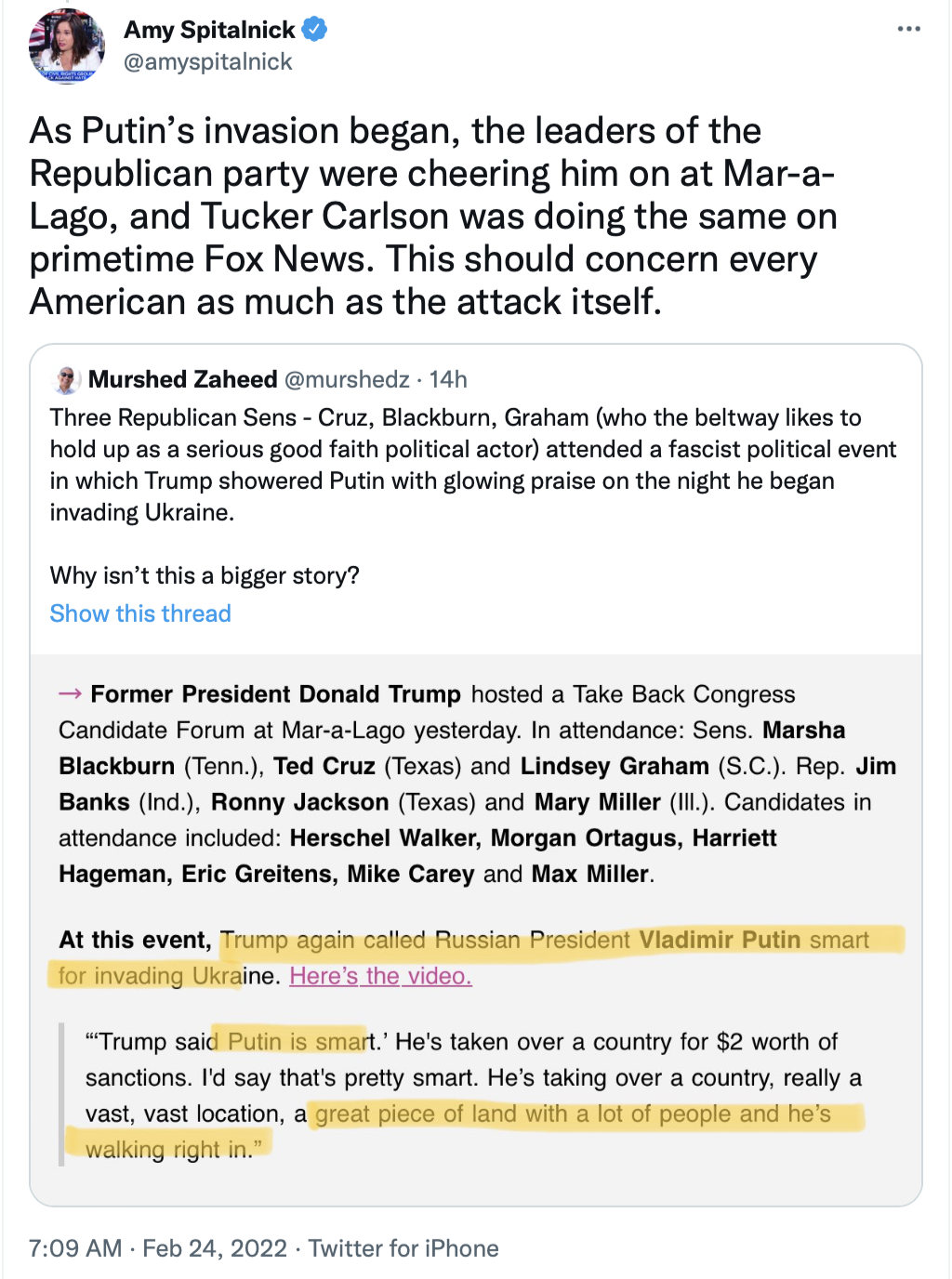Click the 14h timestamp of the quoted tweet
Screen dimensions: 952x1279
point(448,379)
